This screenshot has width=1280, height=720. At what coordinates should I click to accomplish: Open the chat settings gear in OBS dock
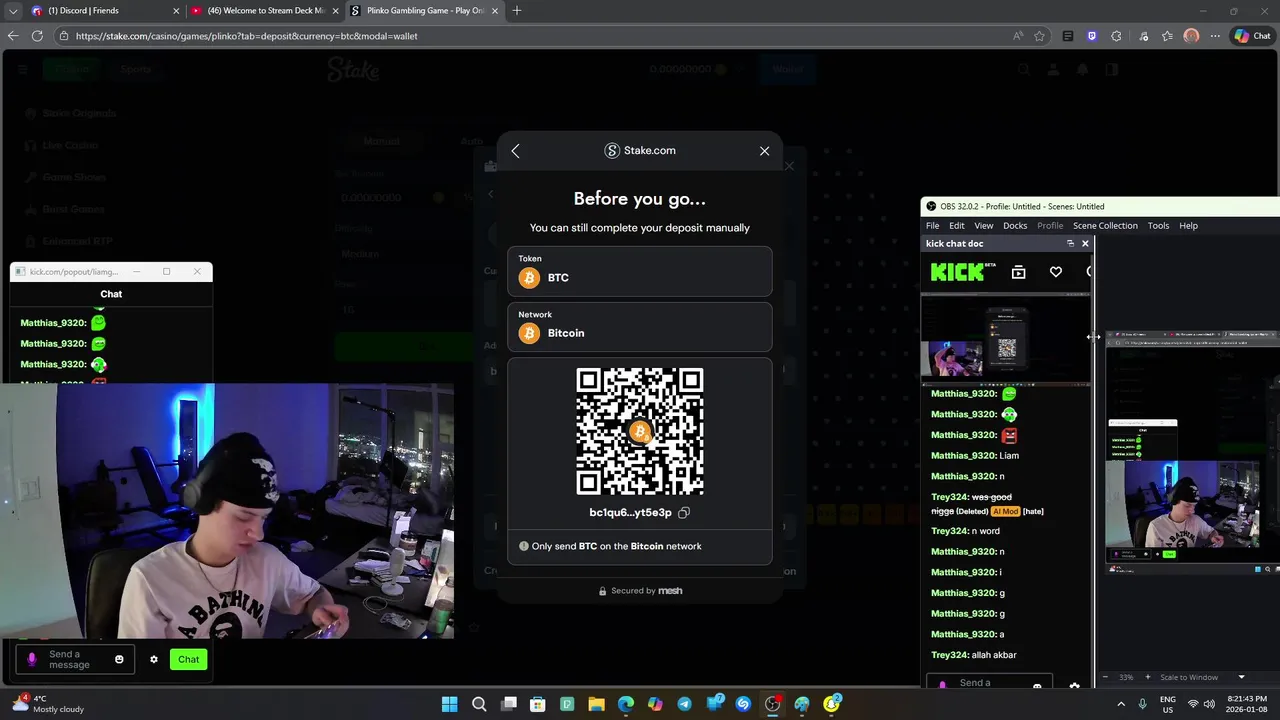pyautogui.click(x=1074, y=686)
